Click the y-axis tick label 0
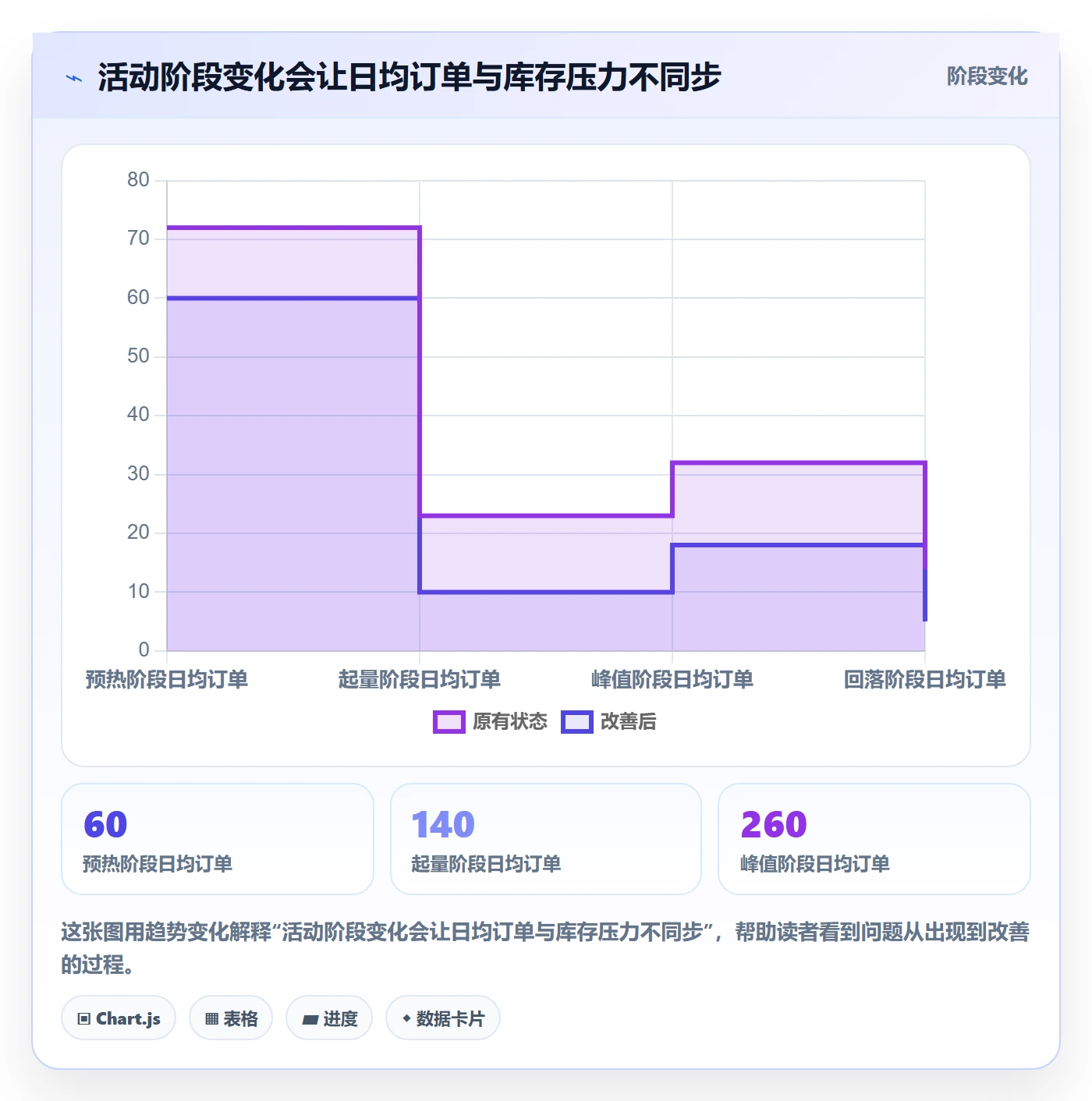 click(144, 650)
